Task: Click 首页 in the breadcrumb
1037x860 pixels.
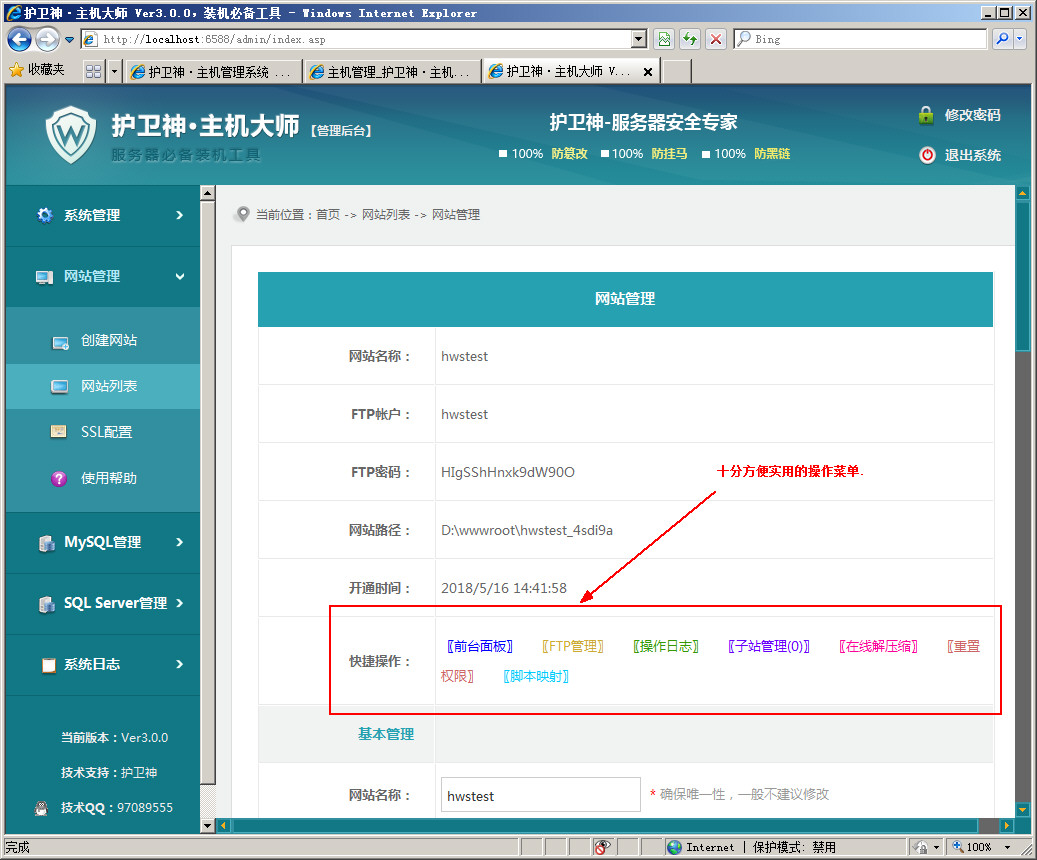Action: 328,214
